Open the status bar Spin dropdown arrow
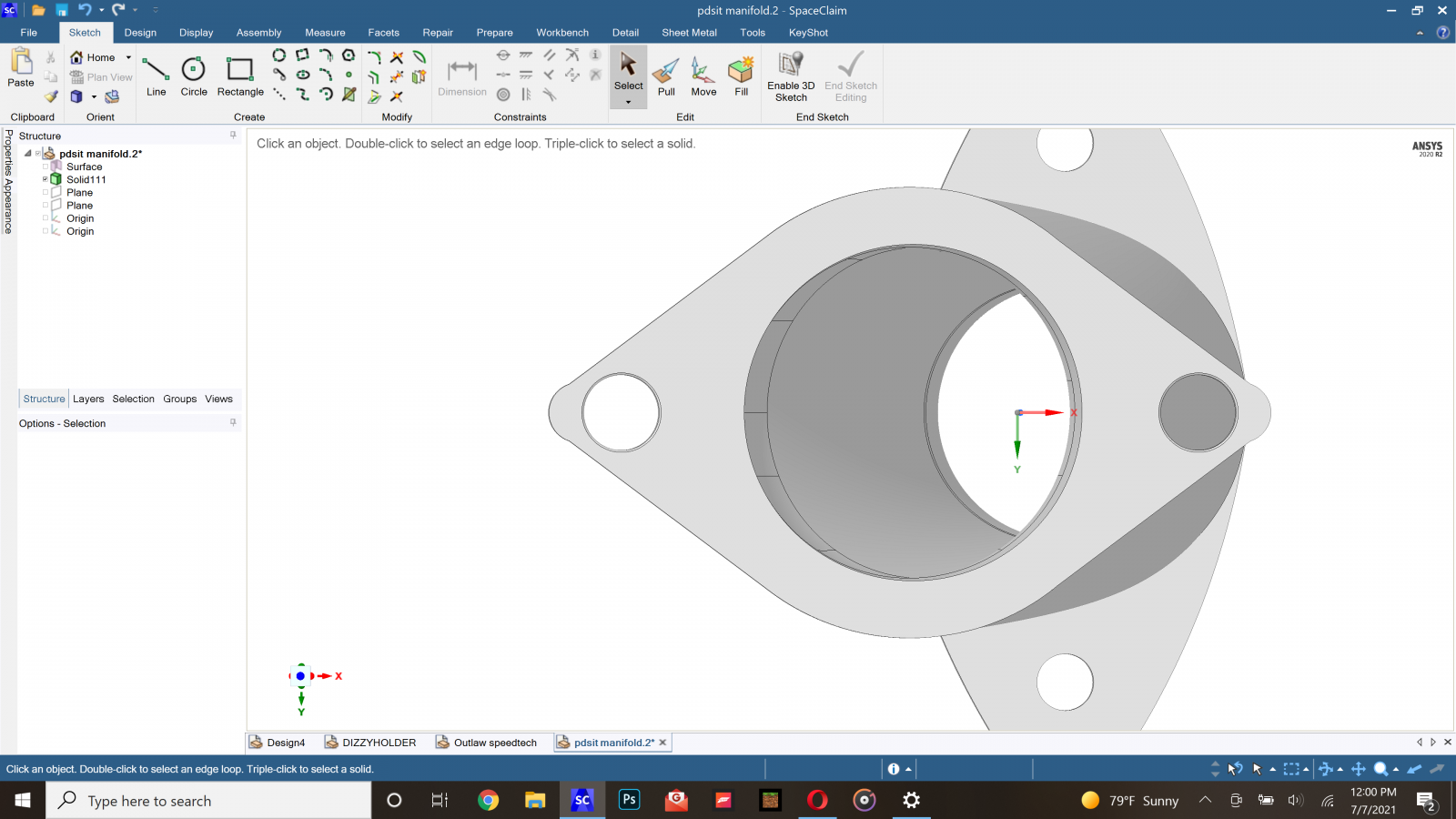The width and height of the screenshot is (1456, 819). [x=1340, y=769]
